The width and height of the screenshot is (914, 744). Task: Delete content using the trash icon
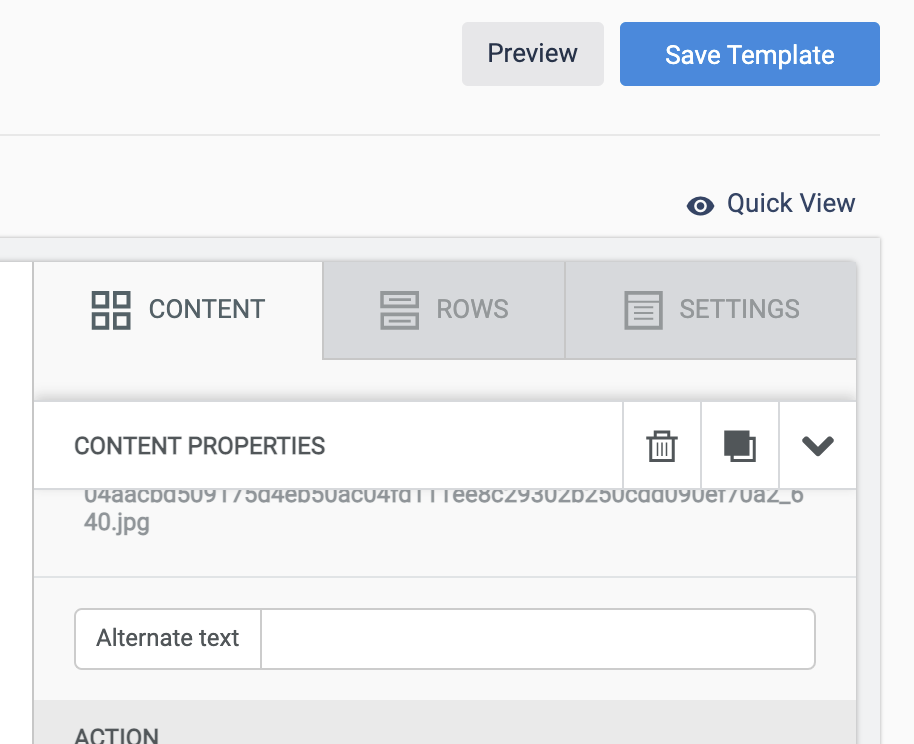coord(662,446)
